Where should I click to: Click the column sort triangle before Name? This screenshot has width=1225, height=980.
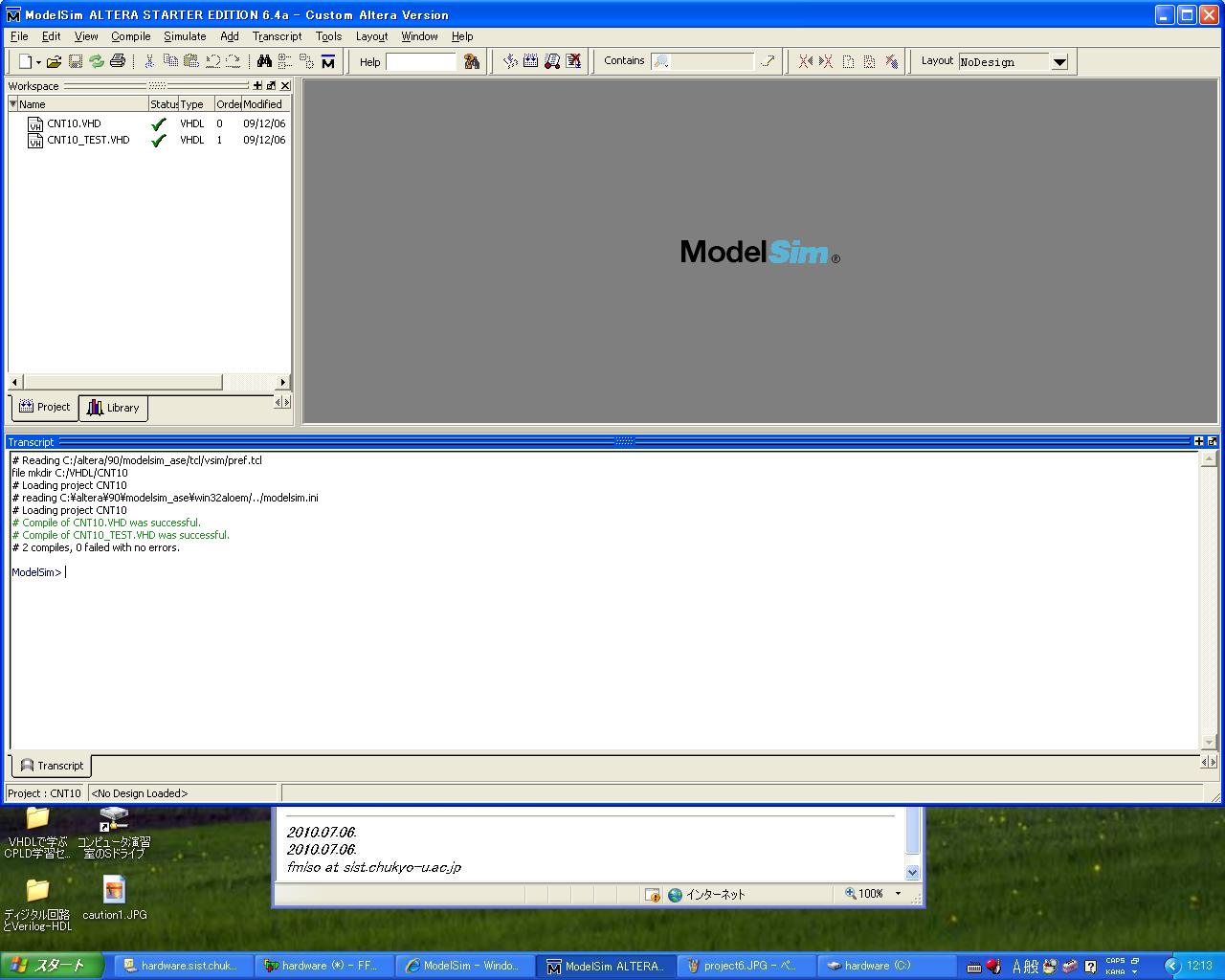(x=12, y=104)
